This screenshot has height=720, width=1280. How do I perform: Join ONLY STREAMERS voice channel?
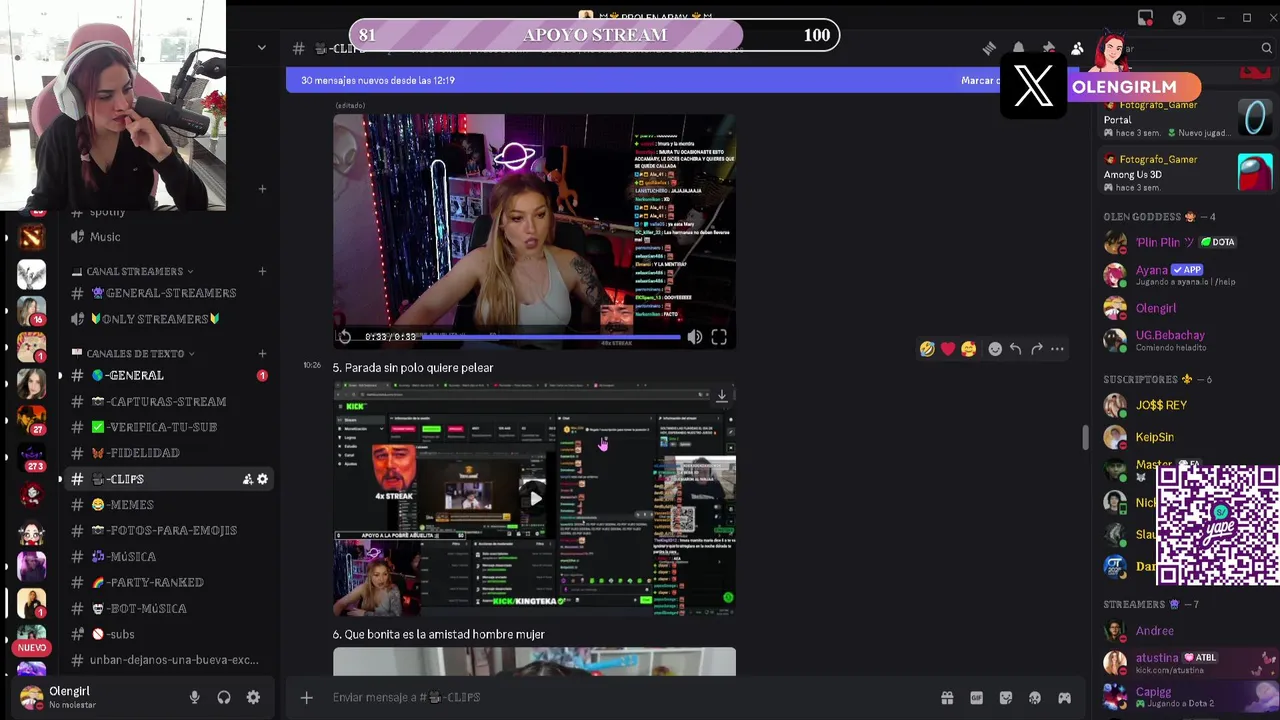[x=166, y=319]
